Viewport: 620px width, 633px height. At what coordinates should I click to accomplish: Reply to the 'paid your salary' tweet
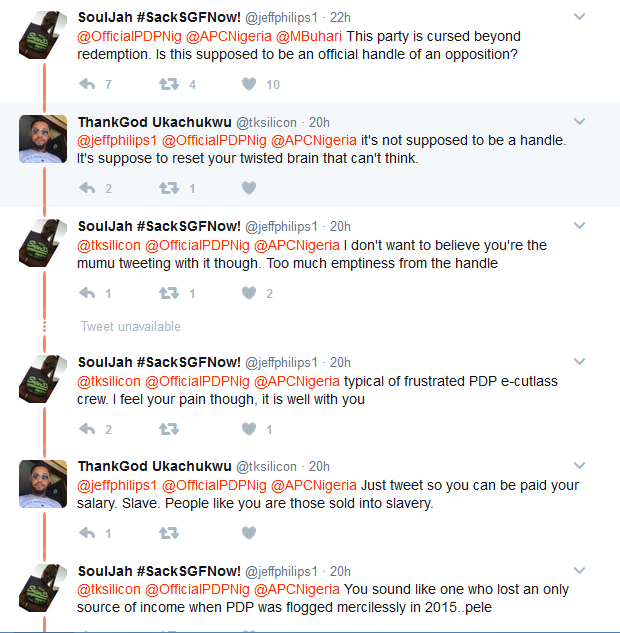[87, 533]
